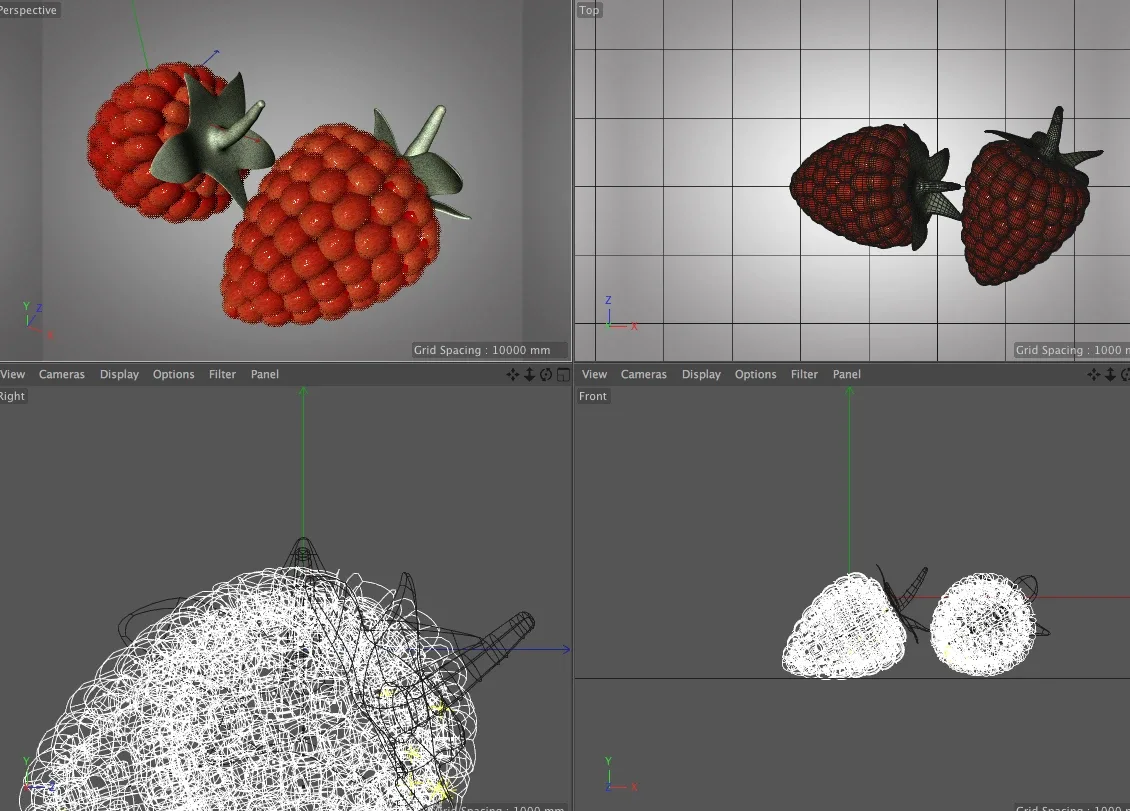Select the zoom view icon on the upper viewport toolbar
1130x811 pixels.
[528, 374]
